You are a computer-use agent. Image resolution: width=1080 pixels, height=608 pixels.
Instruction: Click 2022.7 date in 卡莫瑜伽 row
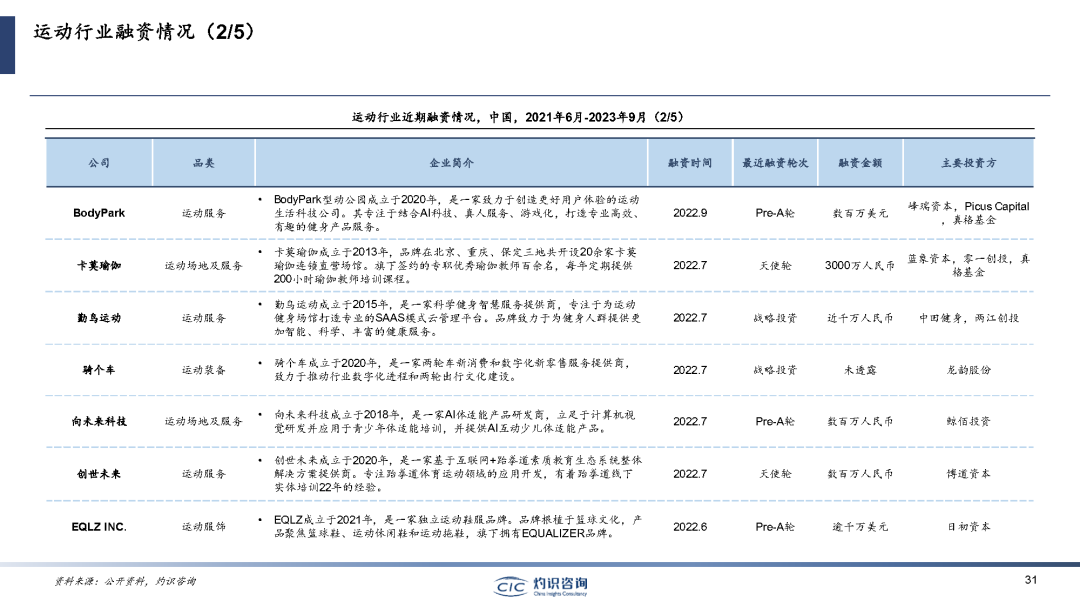690,266
